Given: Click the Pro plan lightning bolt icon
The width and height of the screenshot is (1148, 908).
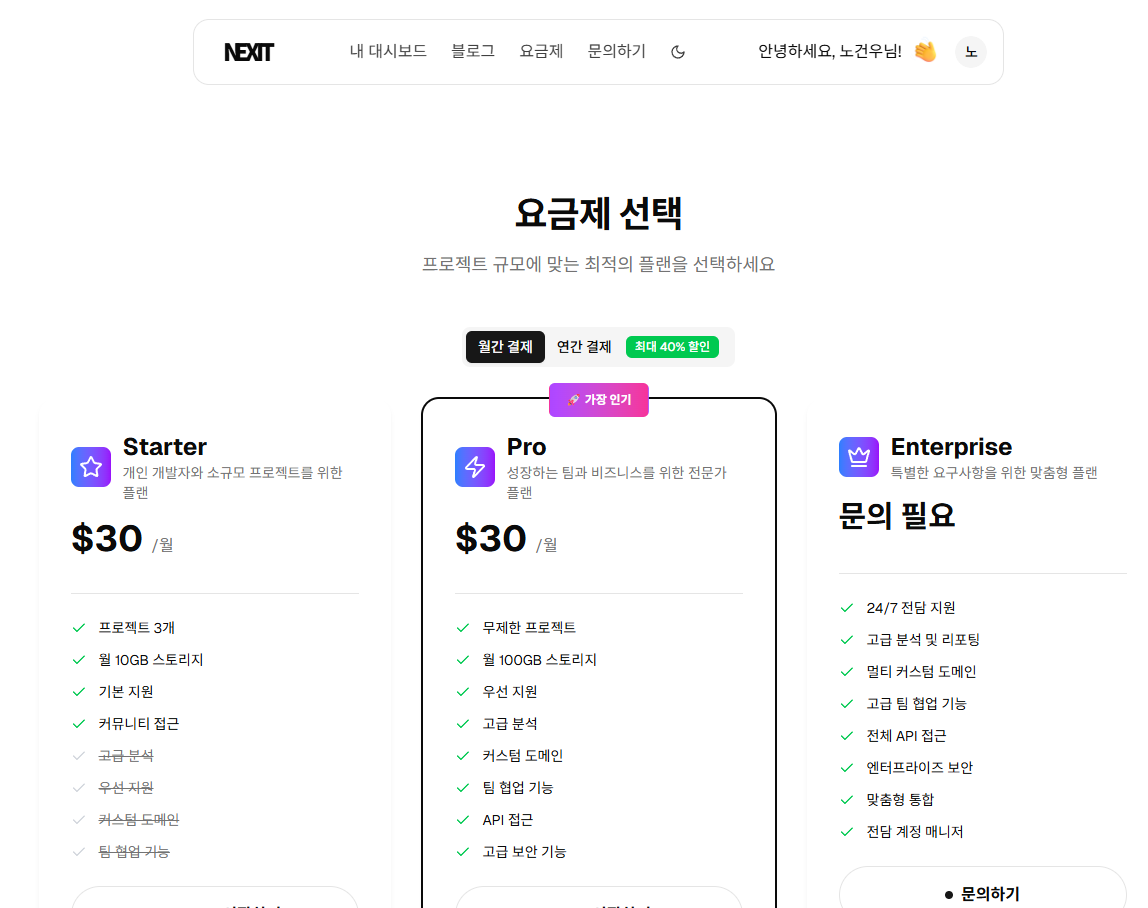Looking at the screenshot, I should 475,467.
